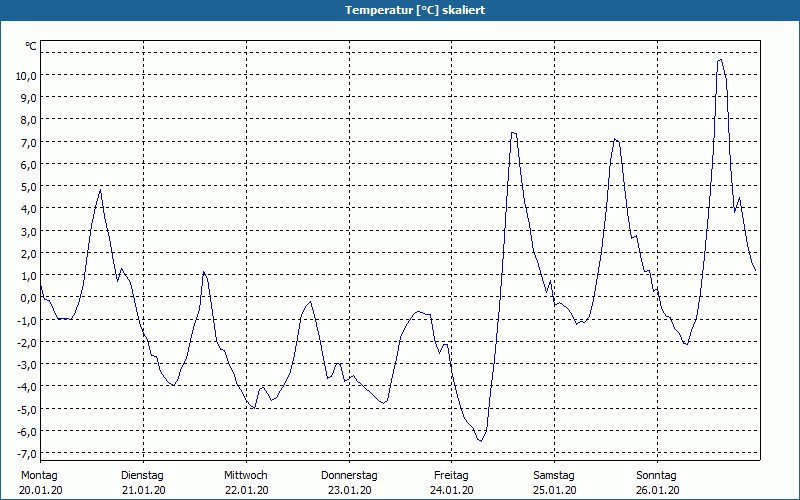Click the Mittwoch day label
The height and width of the screenshot is (500, 800).
[x=246, y=476]
